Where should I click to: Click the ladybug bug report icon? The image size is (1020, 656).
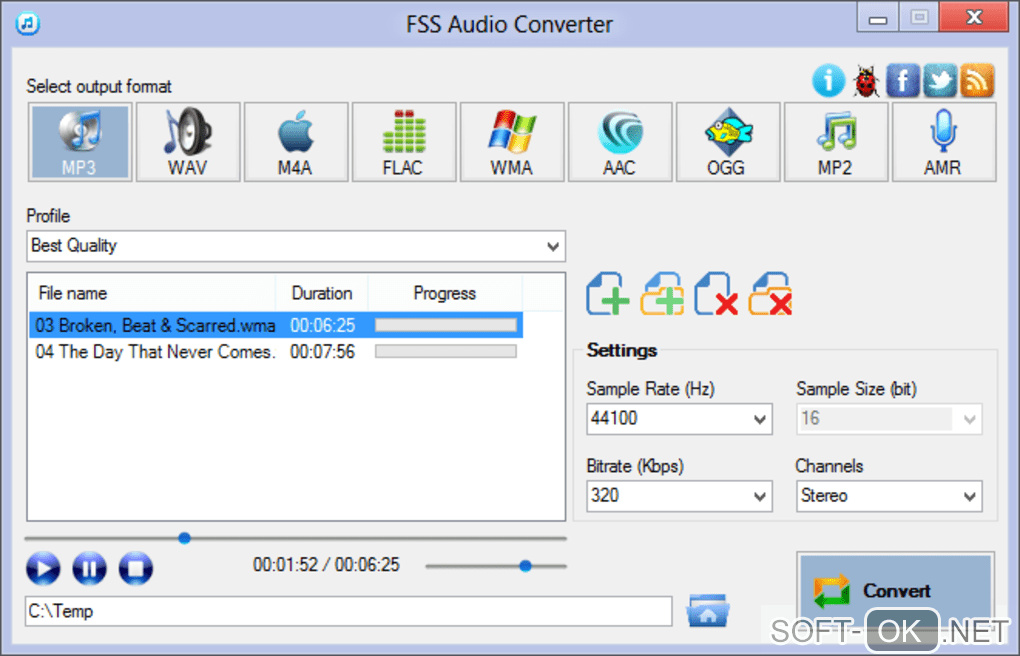click(x=866, y=81)
